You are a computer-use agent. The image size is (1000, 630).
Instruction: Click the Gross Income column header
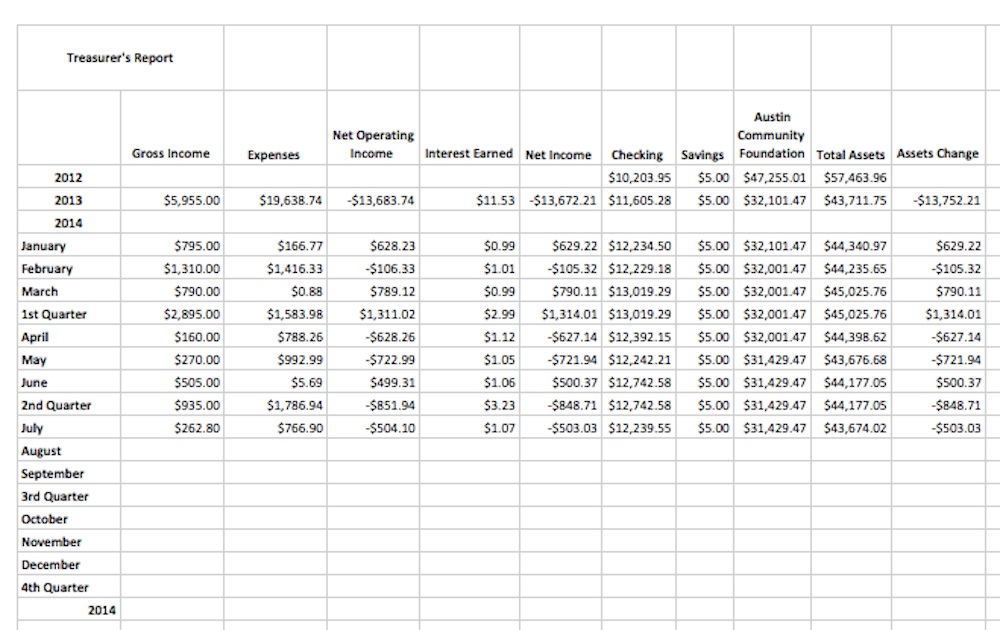coord(171,154)
